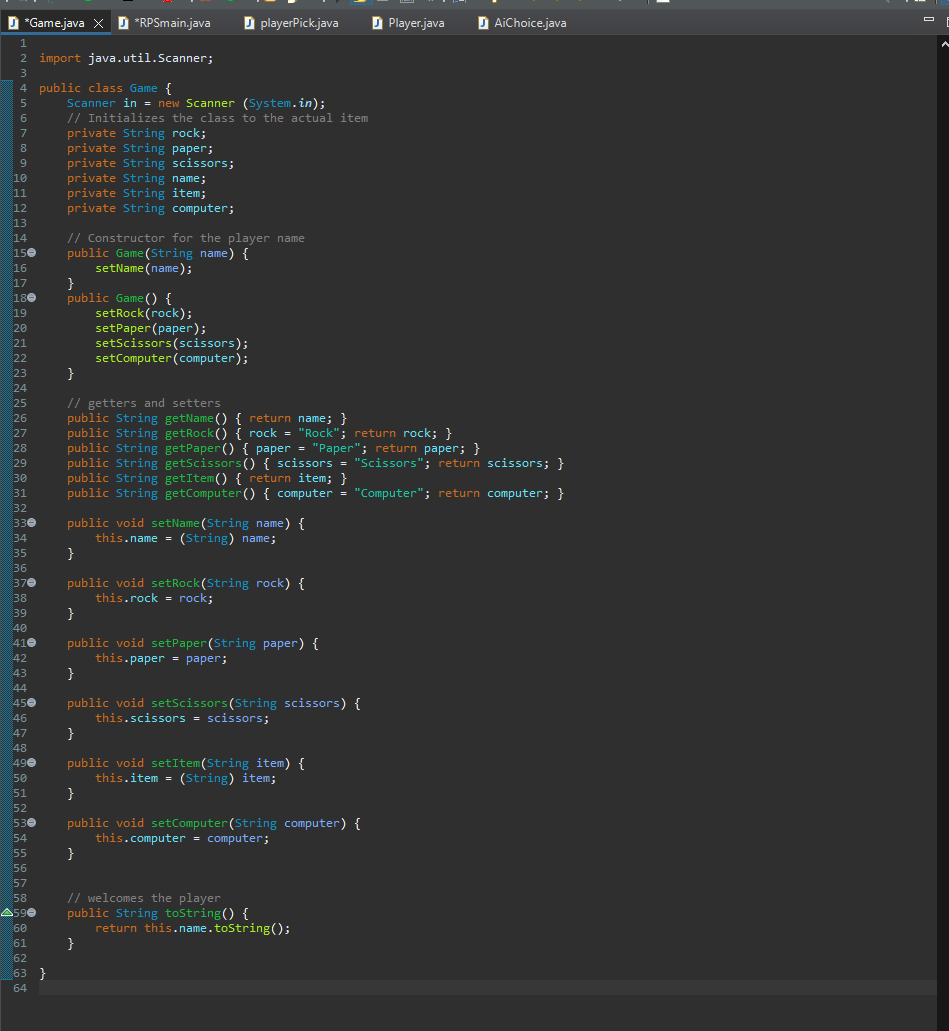Click the warning marker beside line 59
Viewport: 949px width, 1031px height.
[6, 912]
